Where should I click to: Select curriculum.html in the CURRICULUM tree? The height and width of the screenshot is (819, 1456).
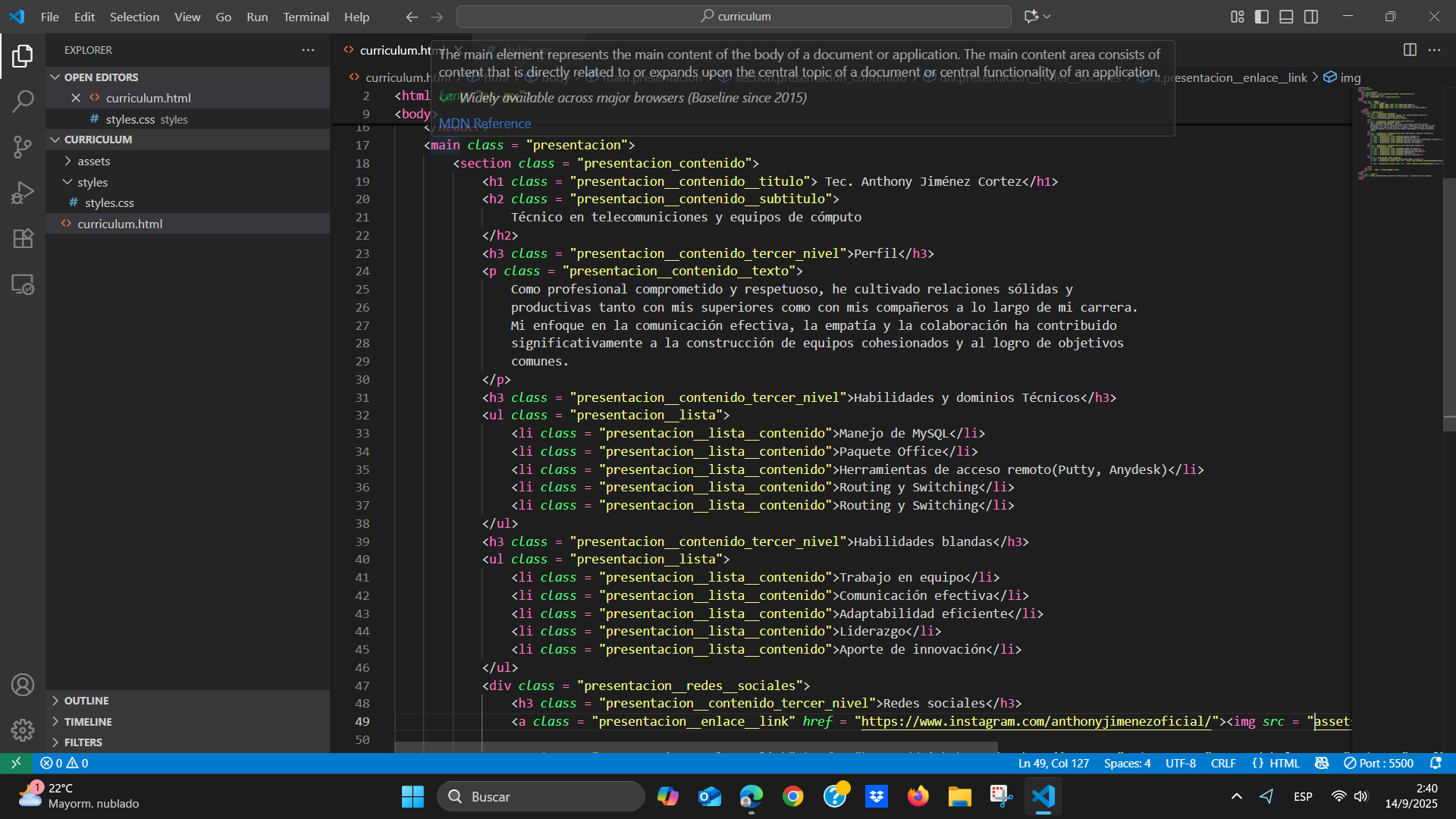pyautogui.click(x=120, y=224)
